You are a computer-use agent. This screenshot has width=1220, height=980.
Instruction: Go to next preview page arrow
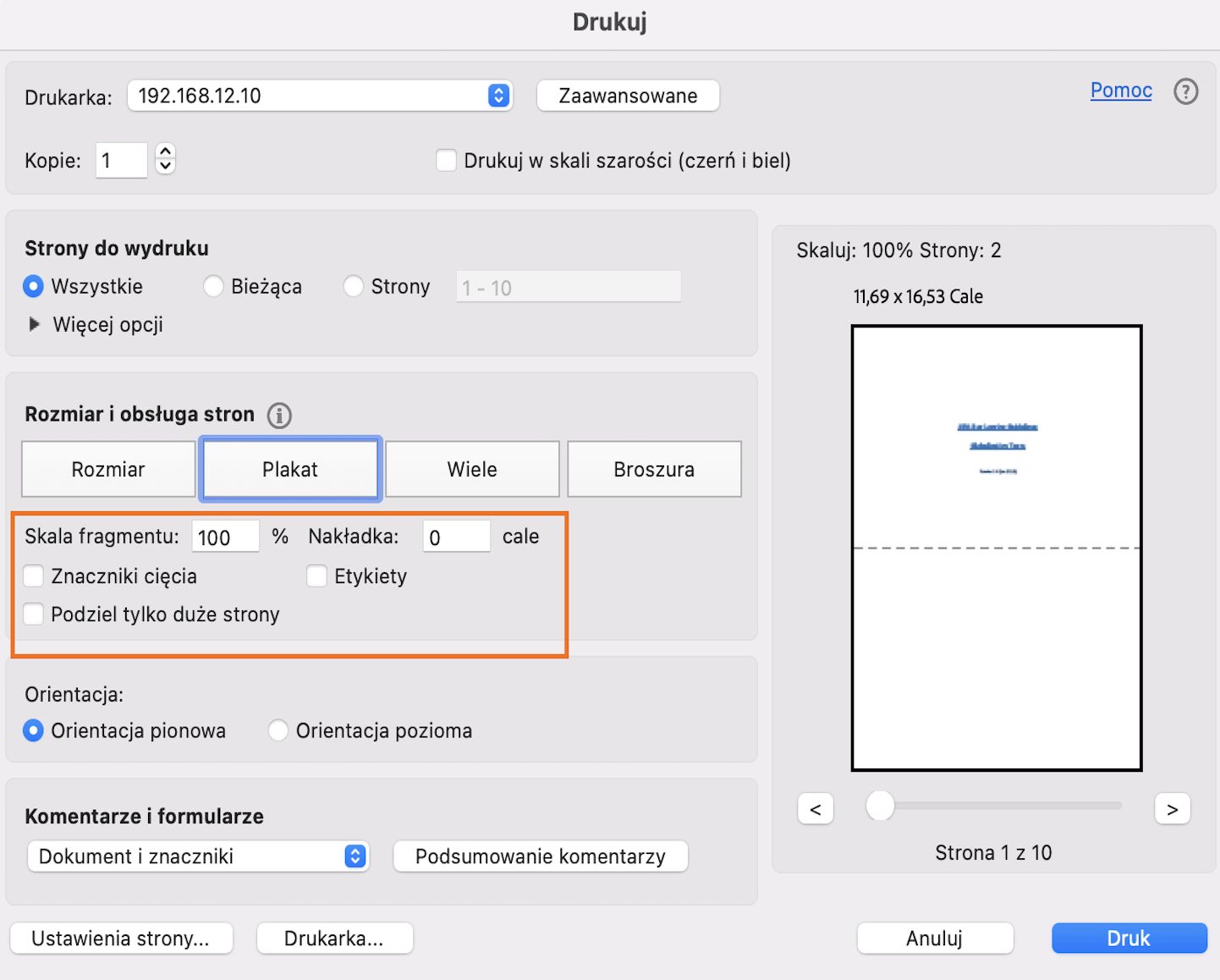coord(1172,809)
